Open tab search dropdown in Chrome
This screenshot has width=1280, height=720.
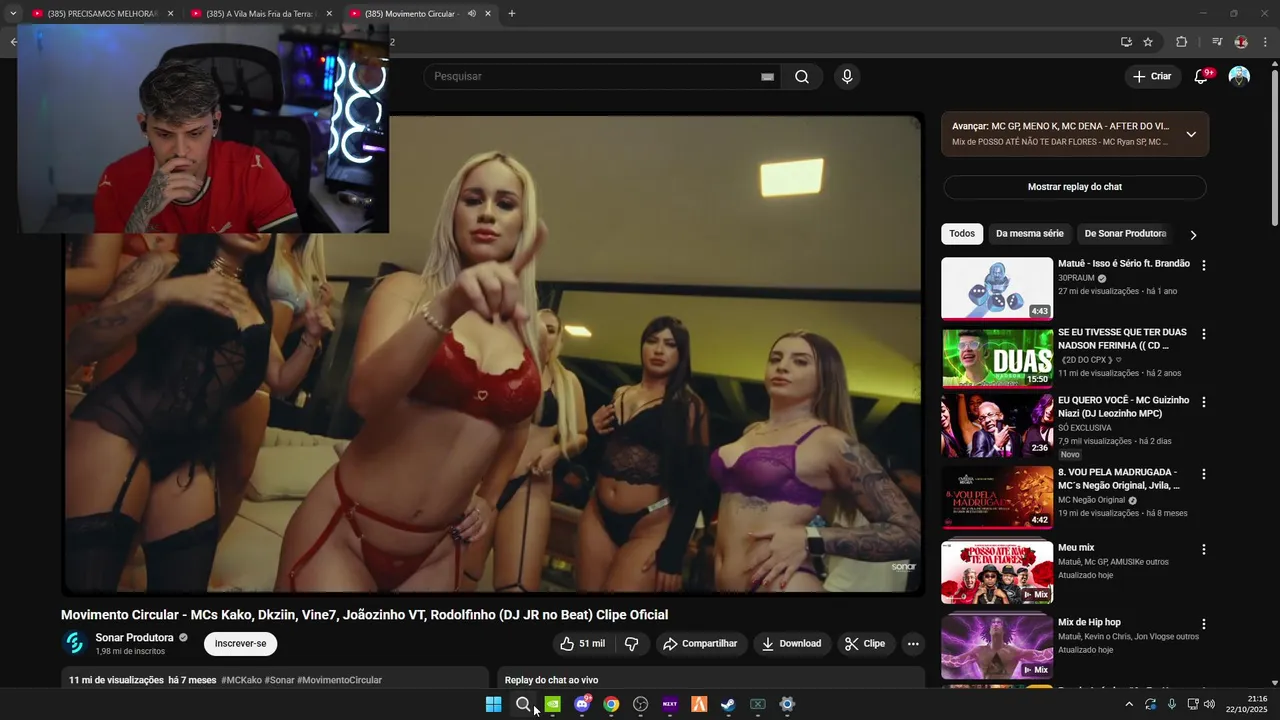(x=13, y=14)
